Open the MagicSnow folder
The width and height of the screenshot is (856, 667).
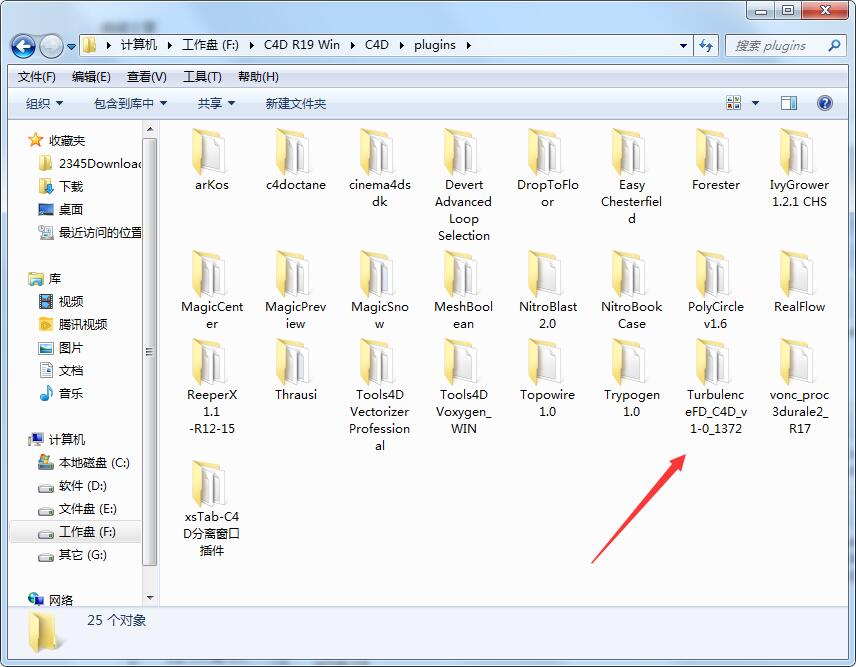(379, 274)
